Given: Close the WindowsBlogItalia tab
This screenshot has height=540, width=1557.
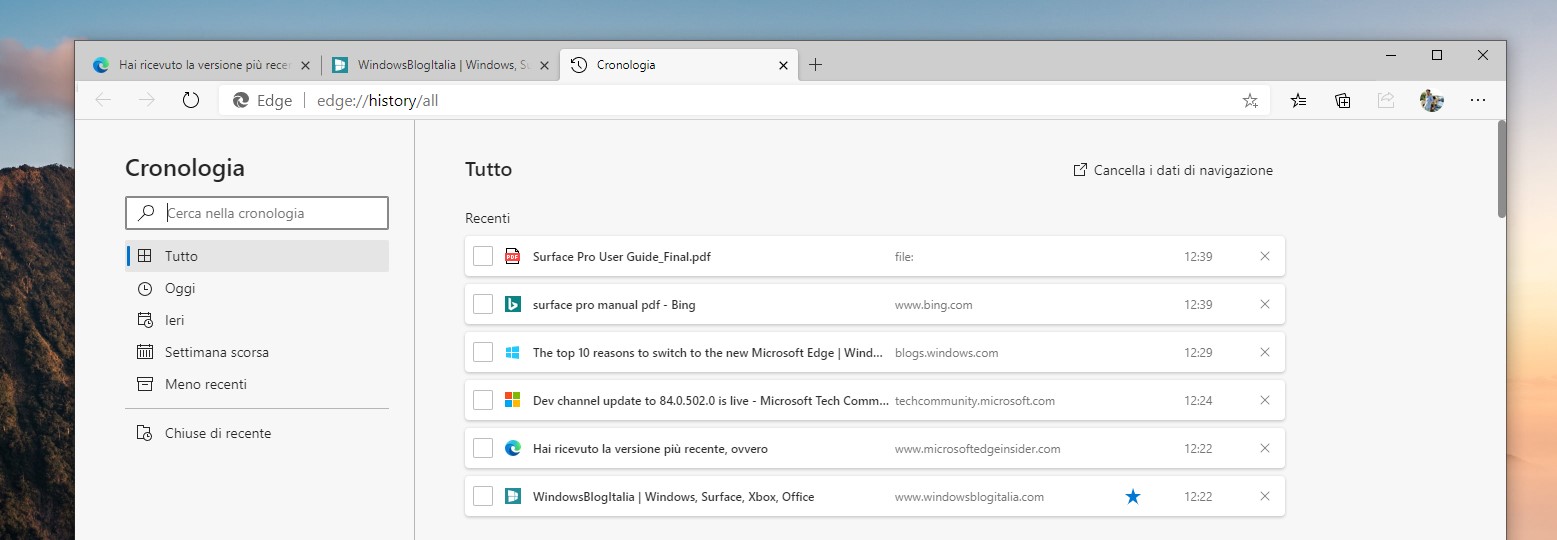Looking at the screenshot, I should coord(544,65).
